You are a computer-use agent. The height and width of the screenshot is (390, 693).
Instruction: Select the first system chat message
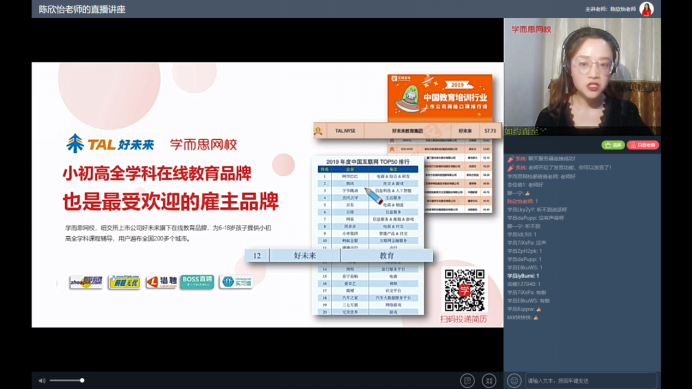(x=541, y=159)
